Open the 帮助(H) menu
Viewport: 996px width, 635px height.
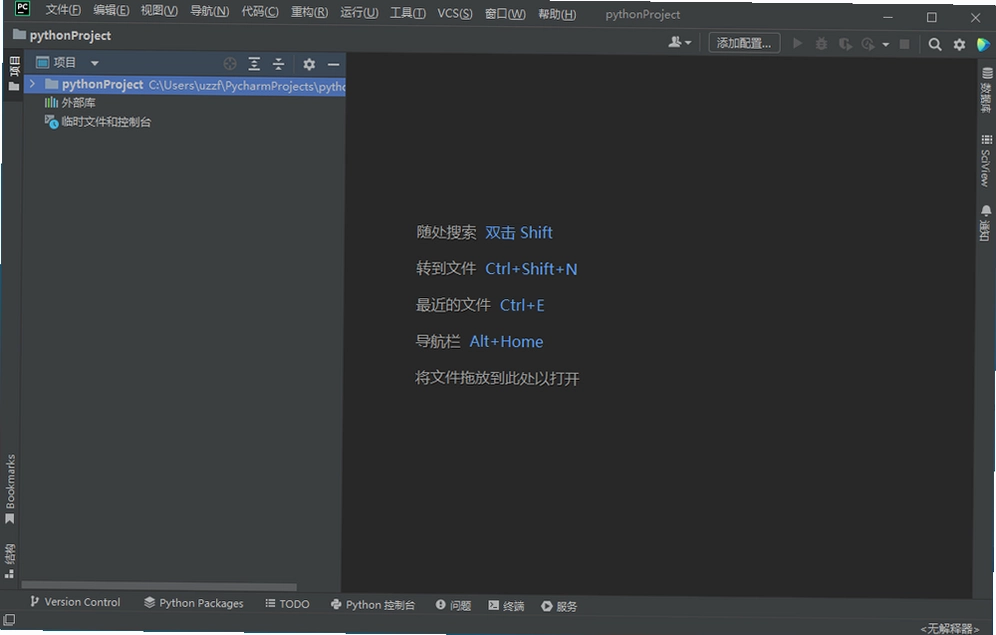point(557,14)
